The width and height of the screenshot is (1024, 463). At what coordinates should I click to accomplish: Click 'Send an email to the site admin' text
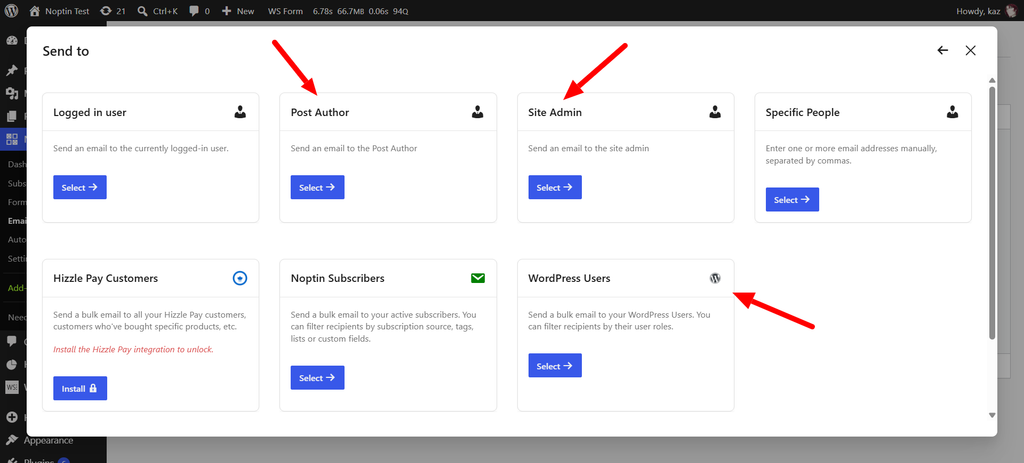[x=588, y=148]
